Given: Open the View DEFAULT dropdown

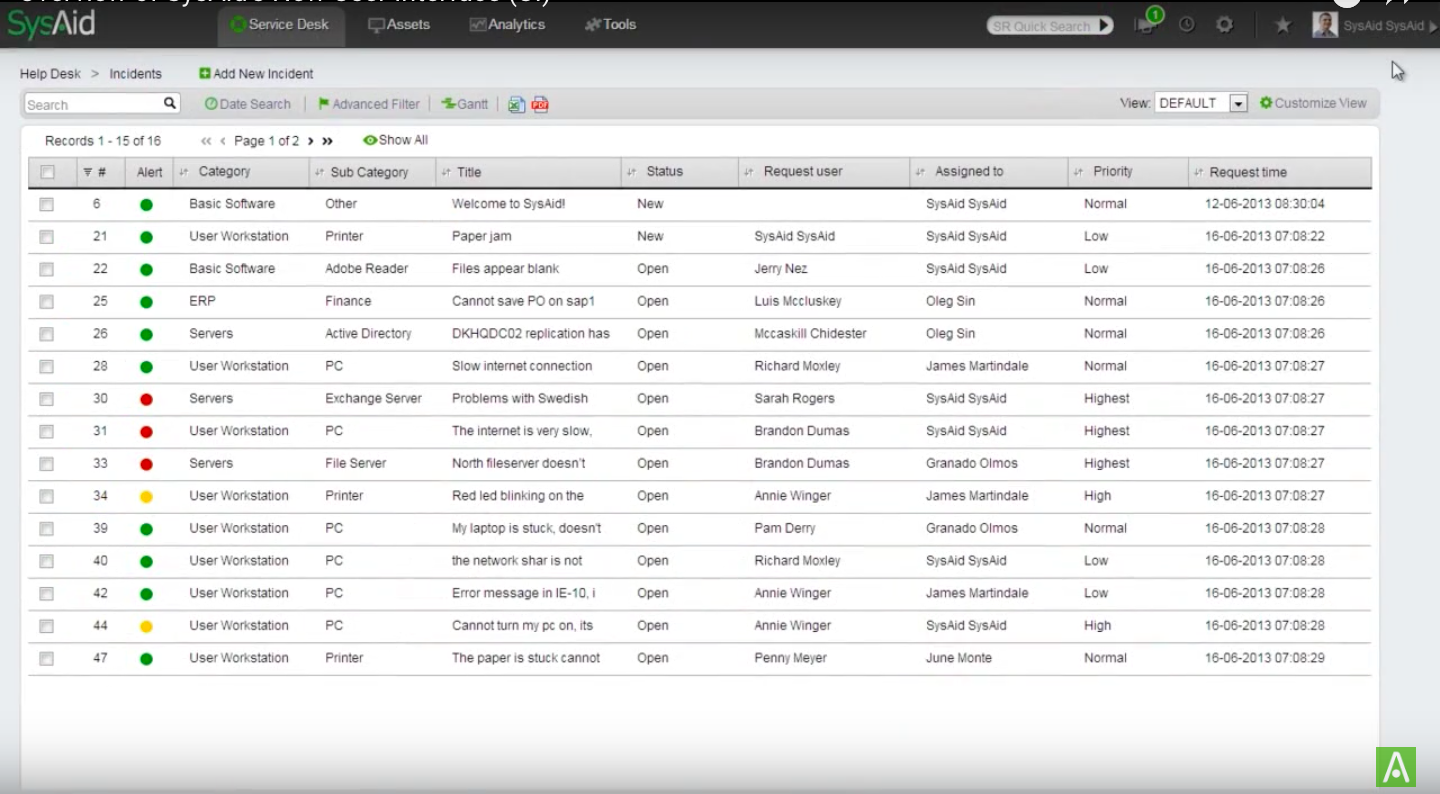Looking at the screenshot, I should coord(1238,102).
